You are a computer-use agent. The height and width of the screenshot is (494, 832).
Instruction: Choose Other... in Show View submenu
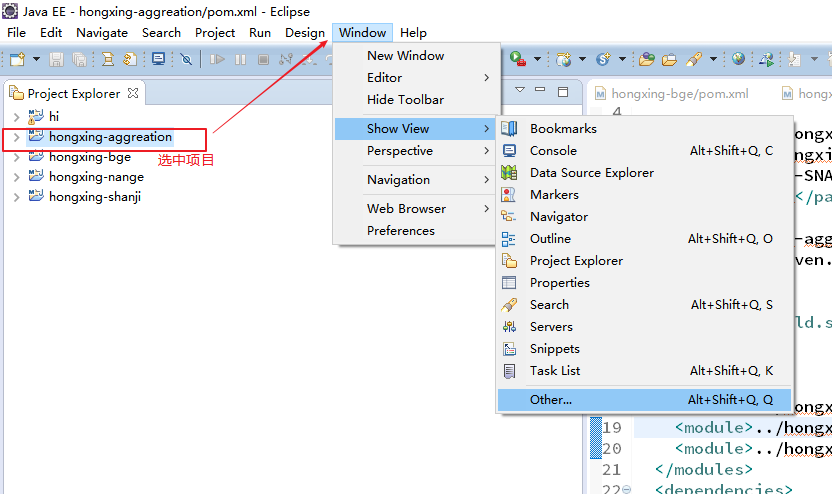tap(644, 400)
